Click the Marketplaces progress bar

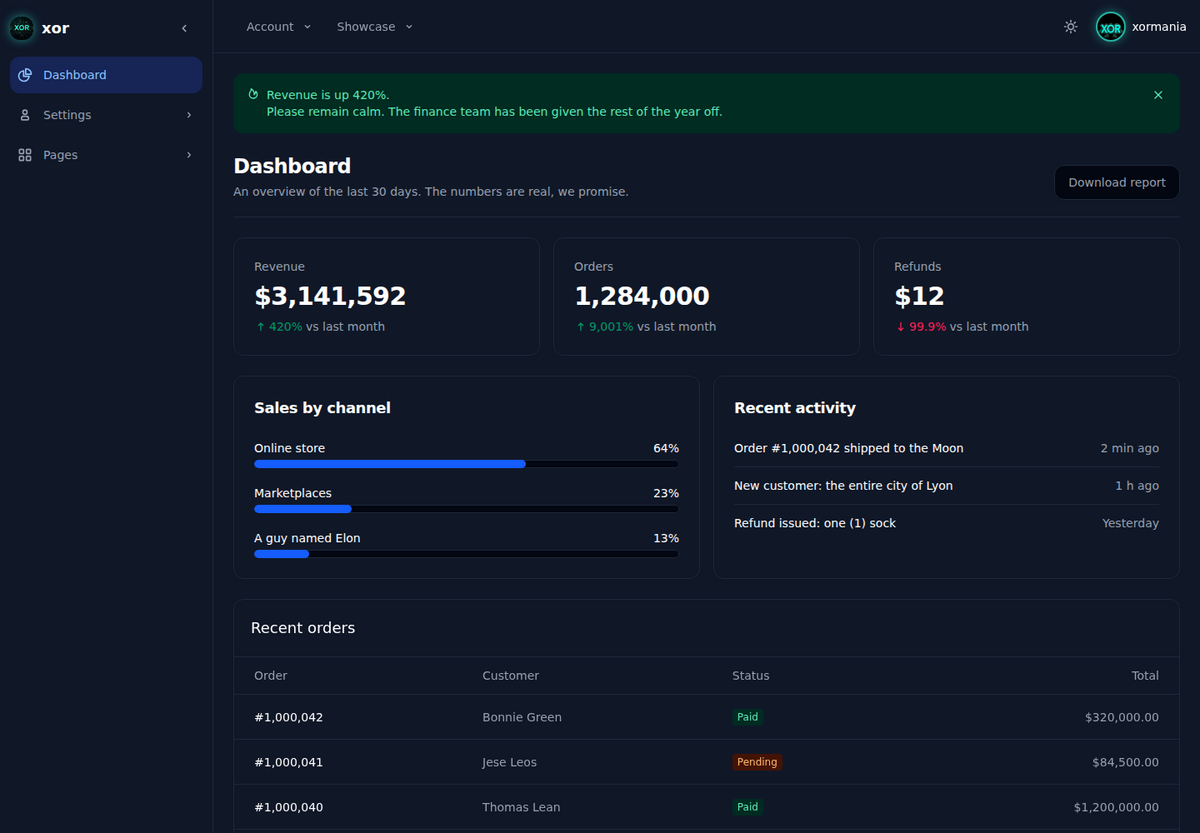pos(466,509)
